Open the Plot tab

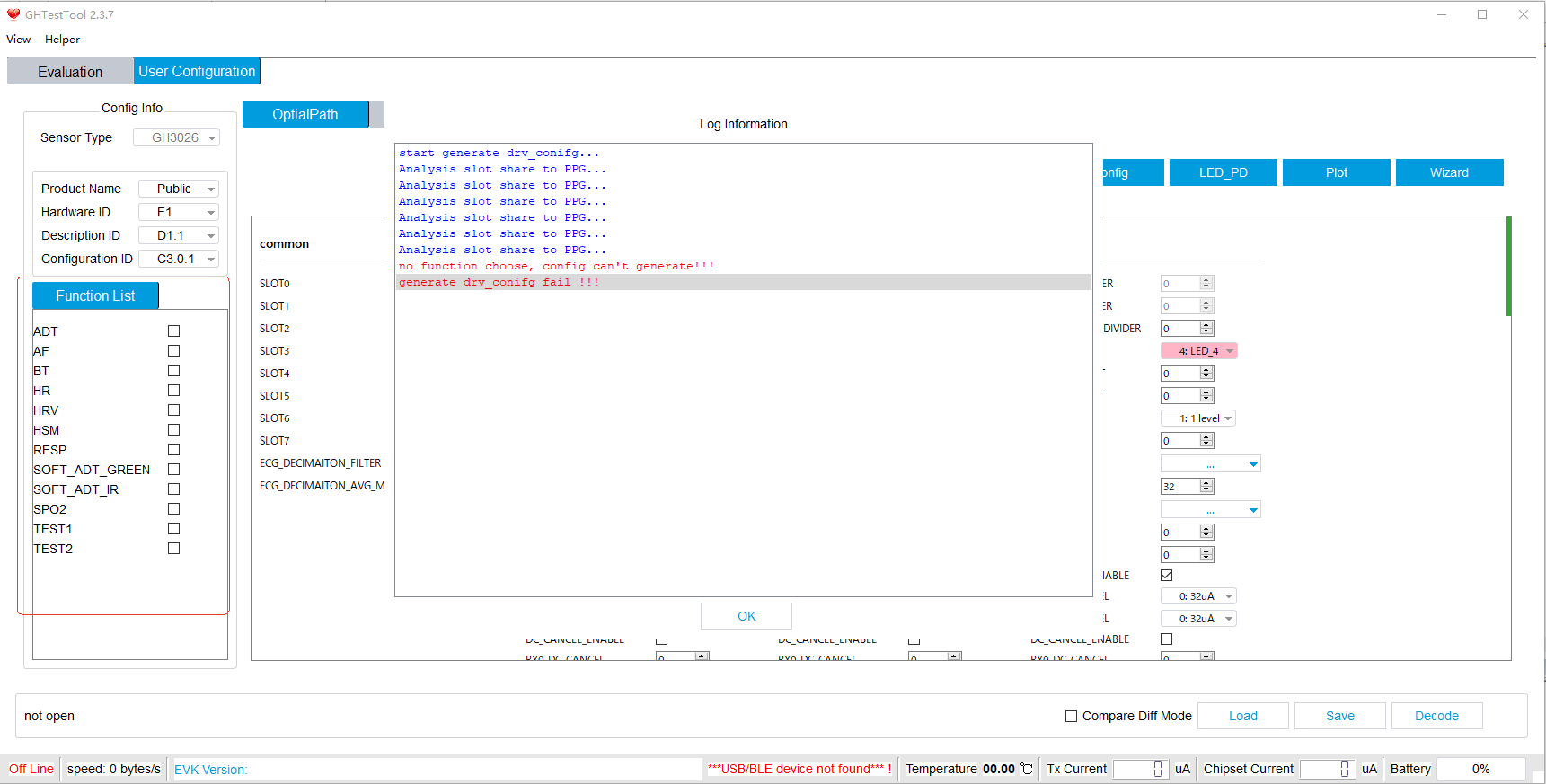coord(1337,172)
